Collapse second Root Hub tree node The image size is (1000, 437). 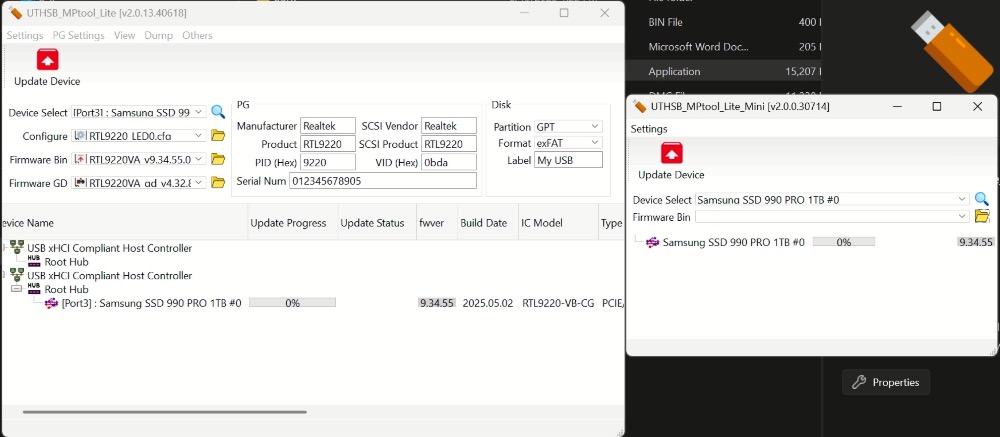click(x=16, y=289)
